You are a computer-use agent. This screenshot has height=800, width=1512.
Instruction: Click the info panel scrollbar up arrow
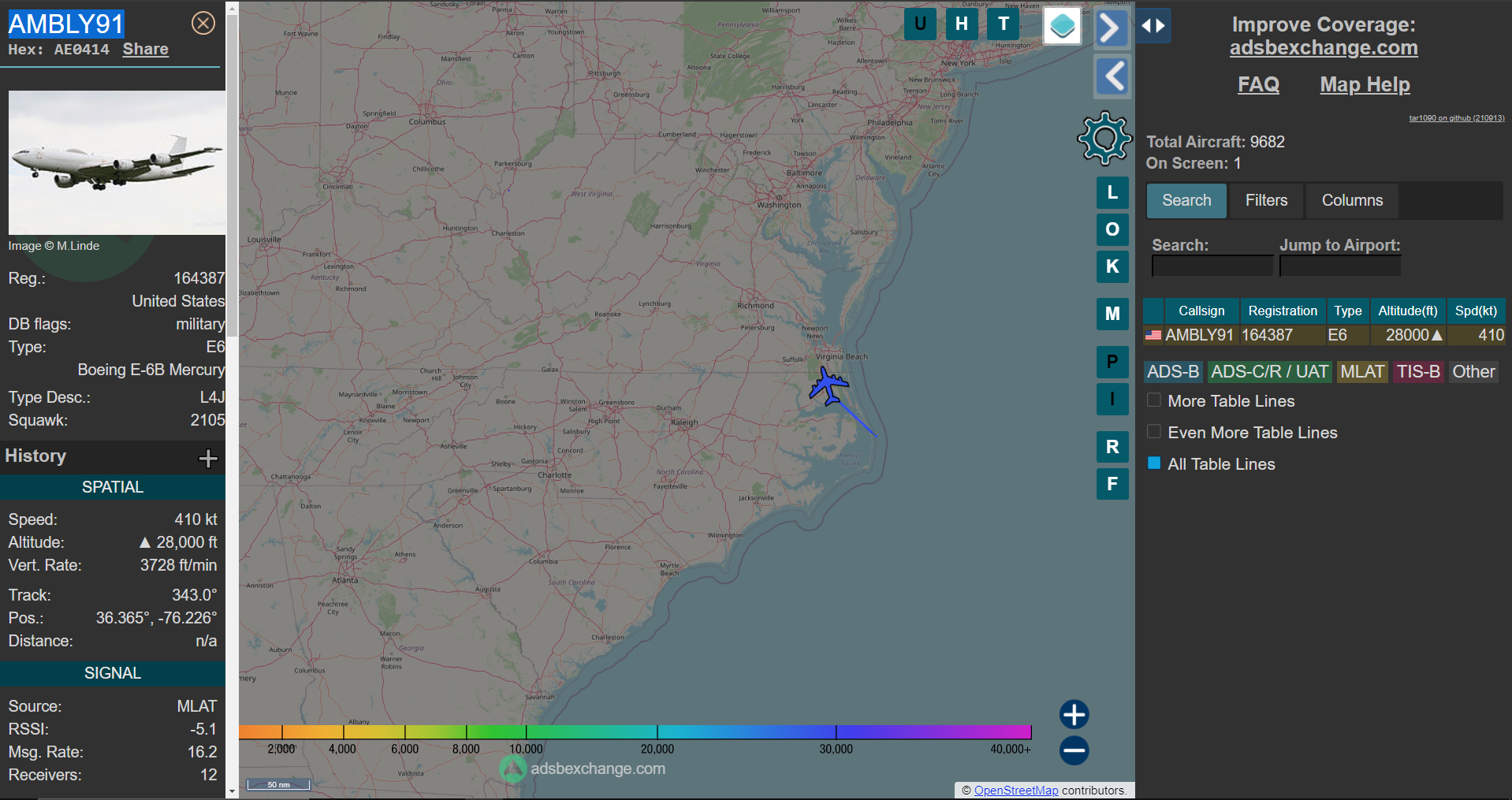coord(232,8)
